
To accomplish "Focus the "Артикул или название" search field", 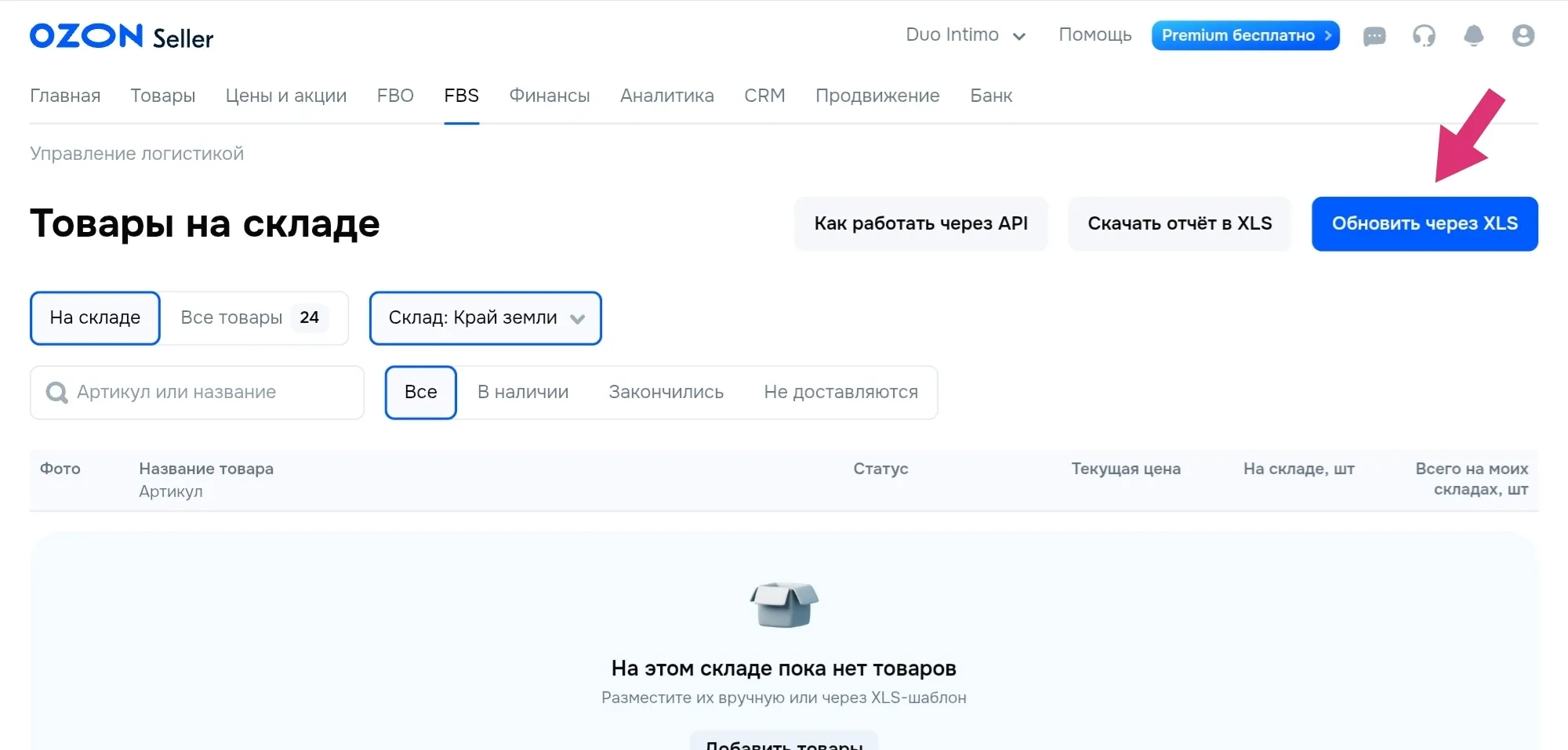I will pos(212,393).
